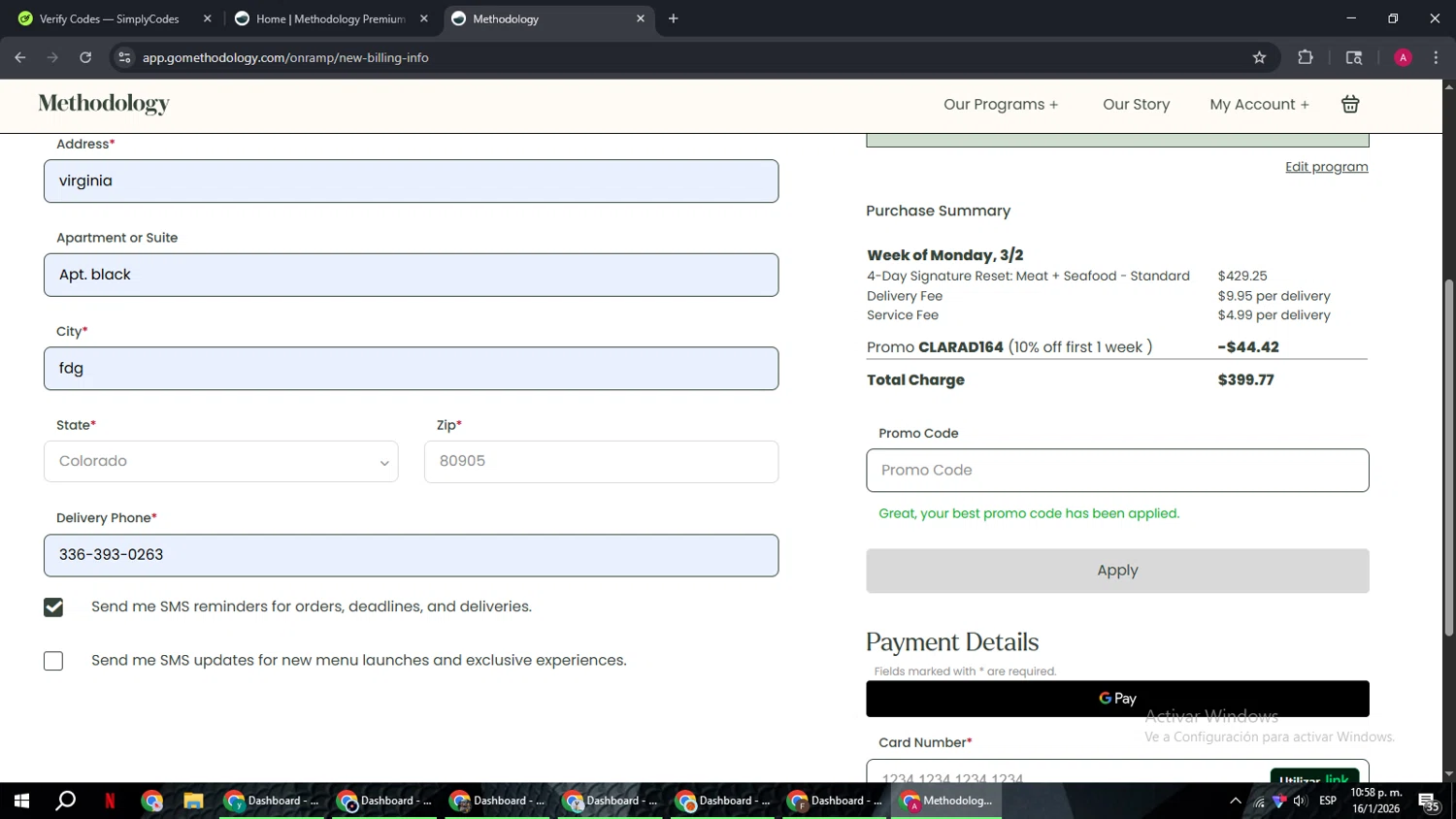The width and height of the screenshot is (1456, 819).
Task: Open the side panel icon in the toolbar
Action: pyautogui.click(x=1354, y=57)
